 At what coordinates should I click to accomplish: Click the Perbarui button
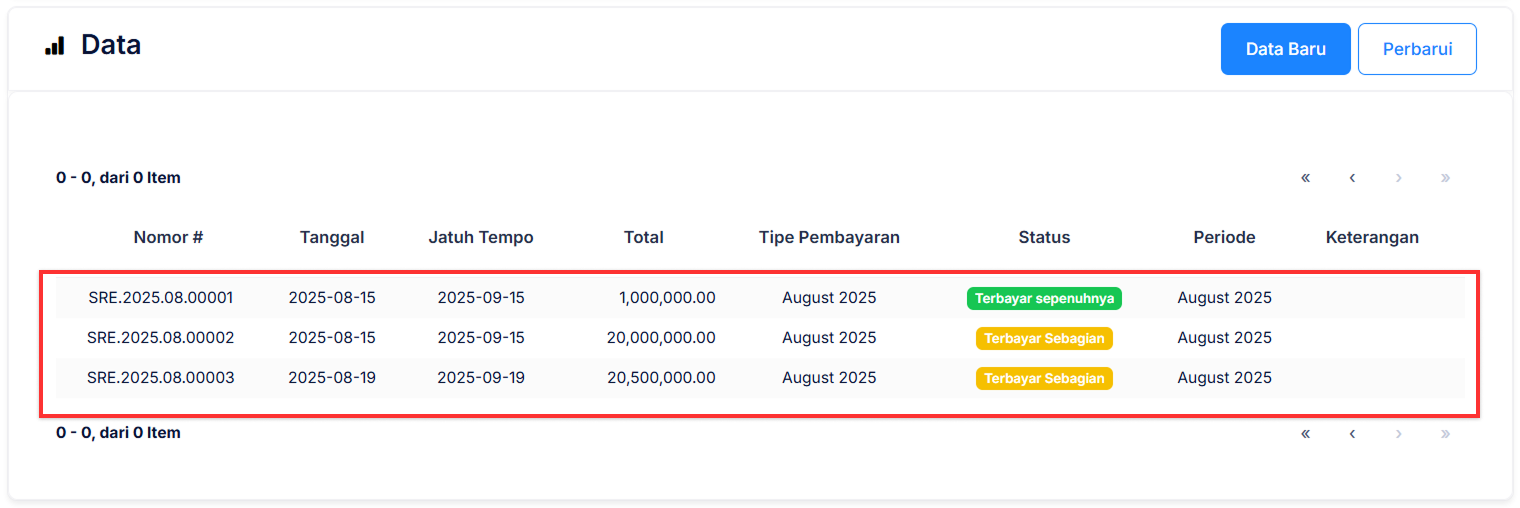1417,49
